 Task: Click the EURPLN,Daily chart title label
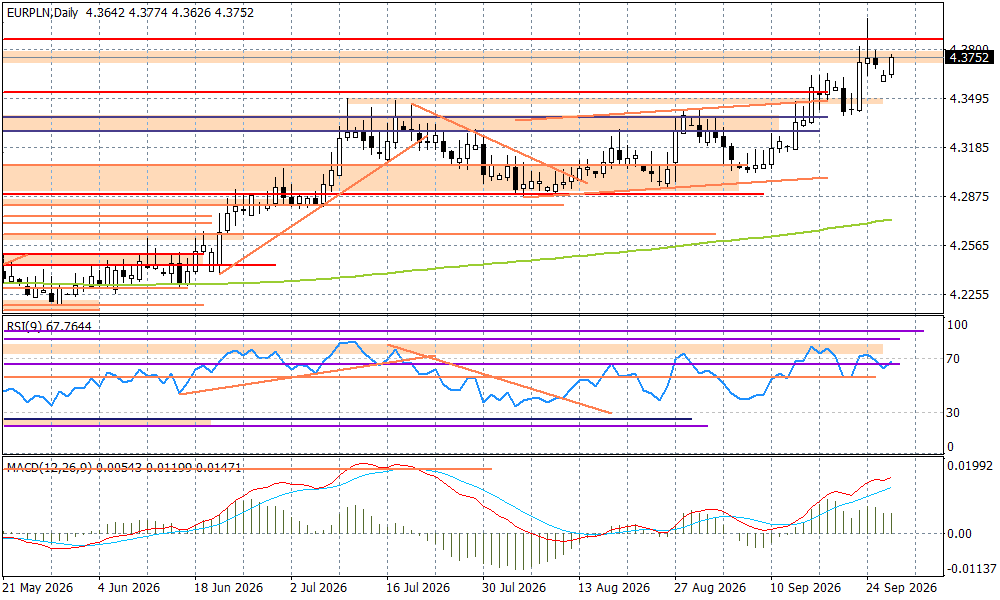(42, 13)
